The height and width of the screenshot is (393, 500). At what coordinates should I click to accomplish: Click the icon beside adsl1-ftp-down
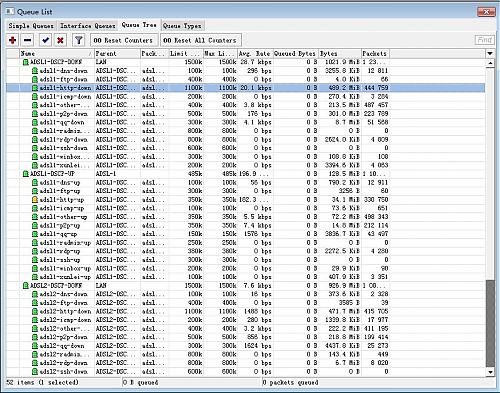point(35,79)
